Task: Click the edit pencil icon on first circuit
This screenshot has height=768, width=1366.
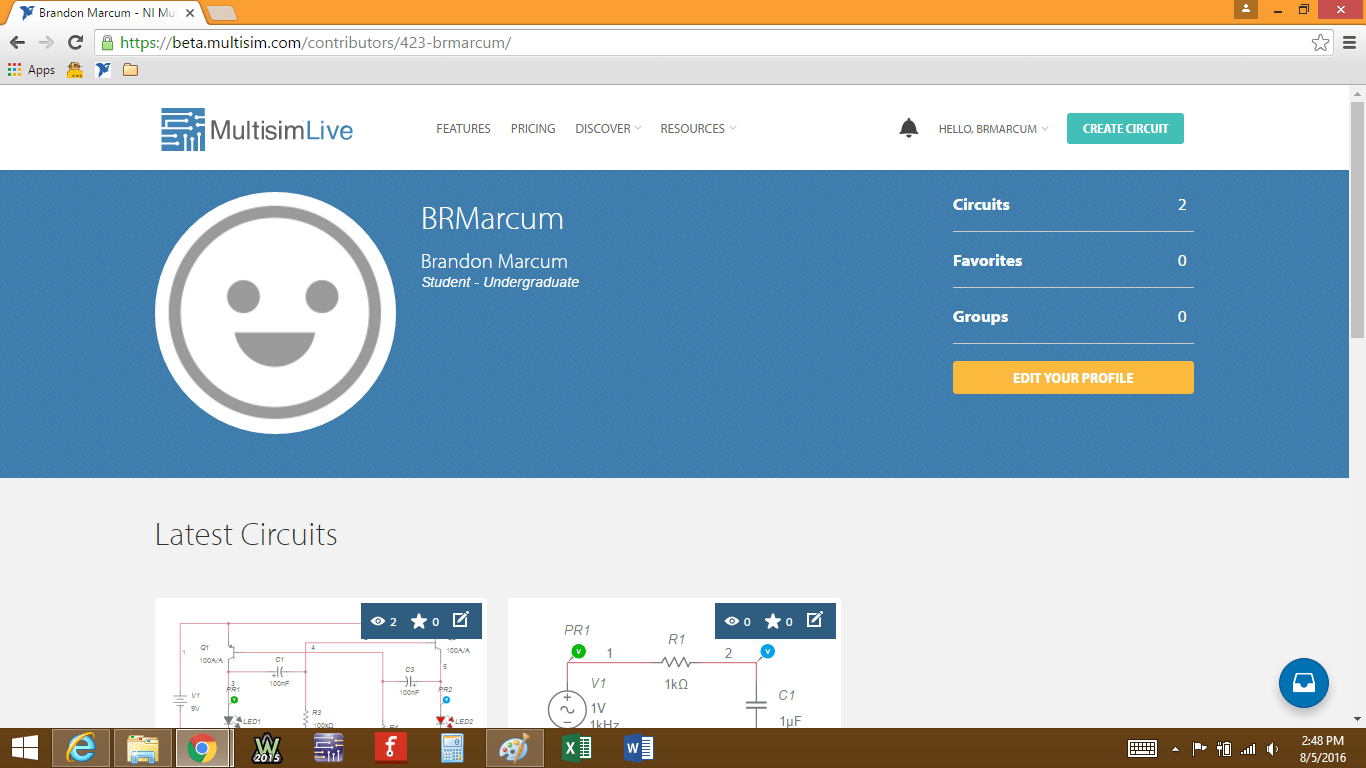Action: (x=461, y=620)
